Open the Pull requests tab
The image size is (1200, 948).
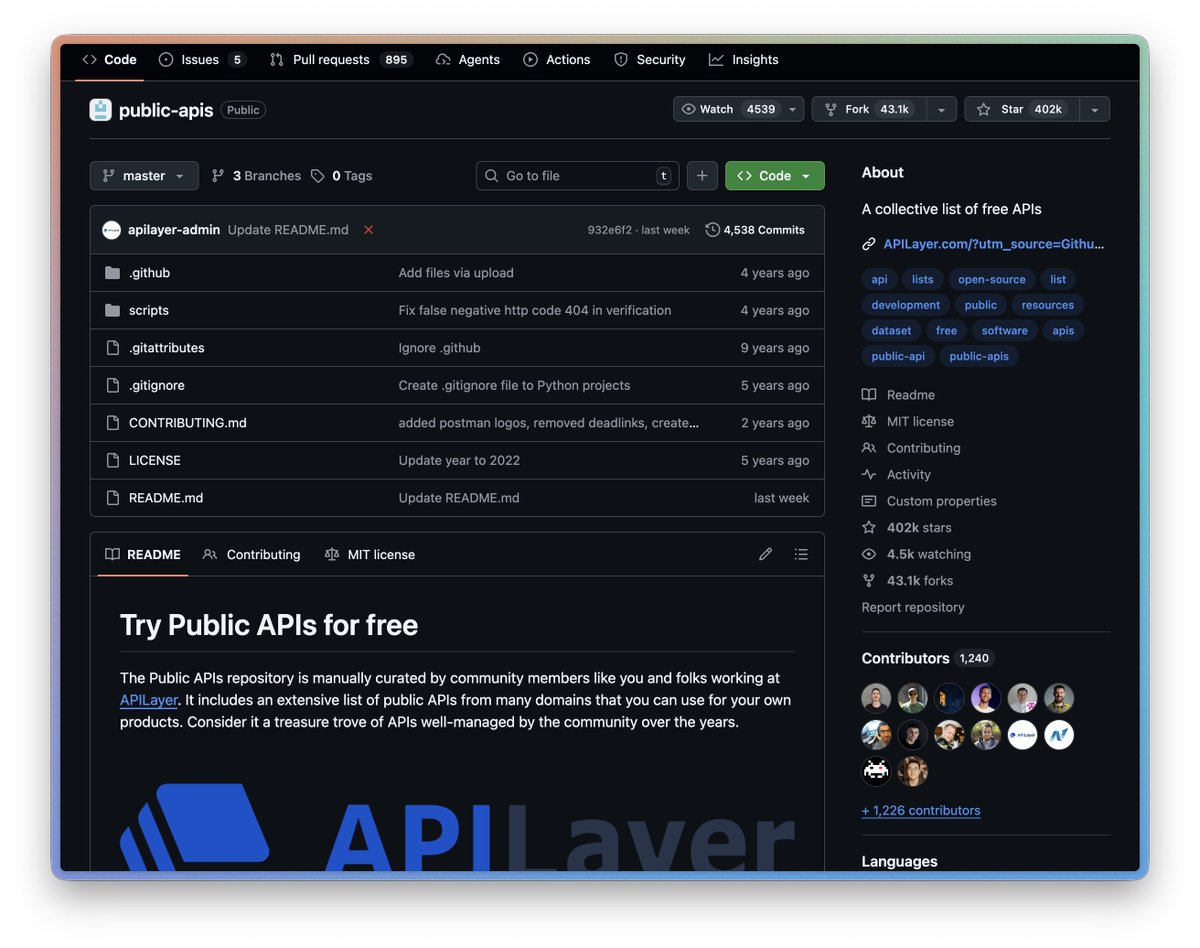point(341,60)
